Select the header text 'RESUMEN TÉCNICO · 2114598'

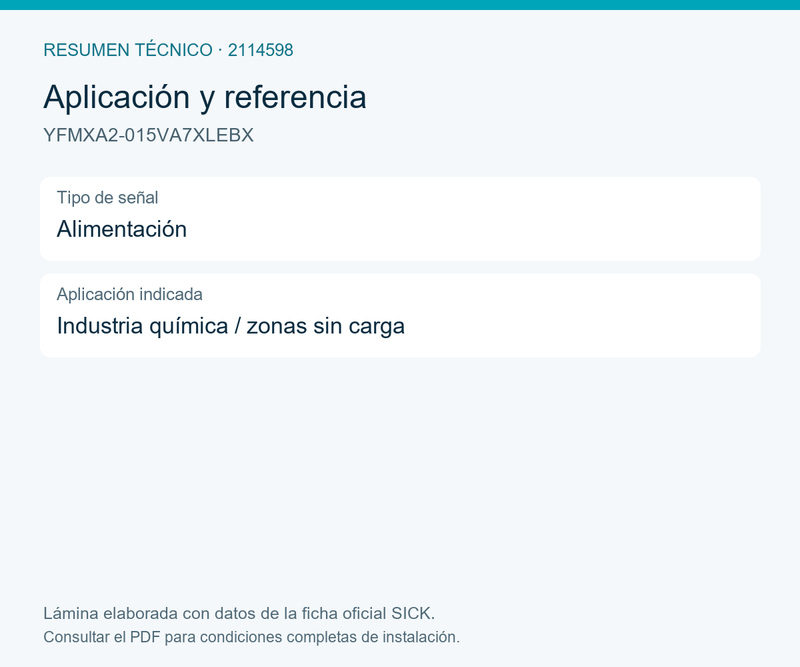[x=168, y=50]
